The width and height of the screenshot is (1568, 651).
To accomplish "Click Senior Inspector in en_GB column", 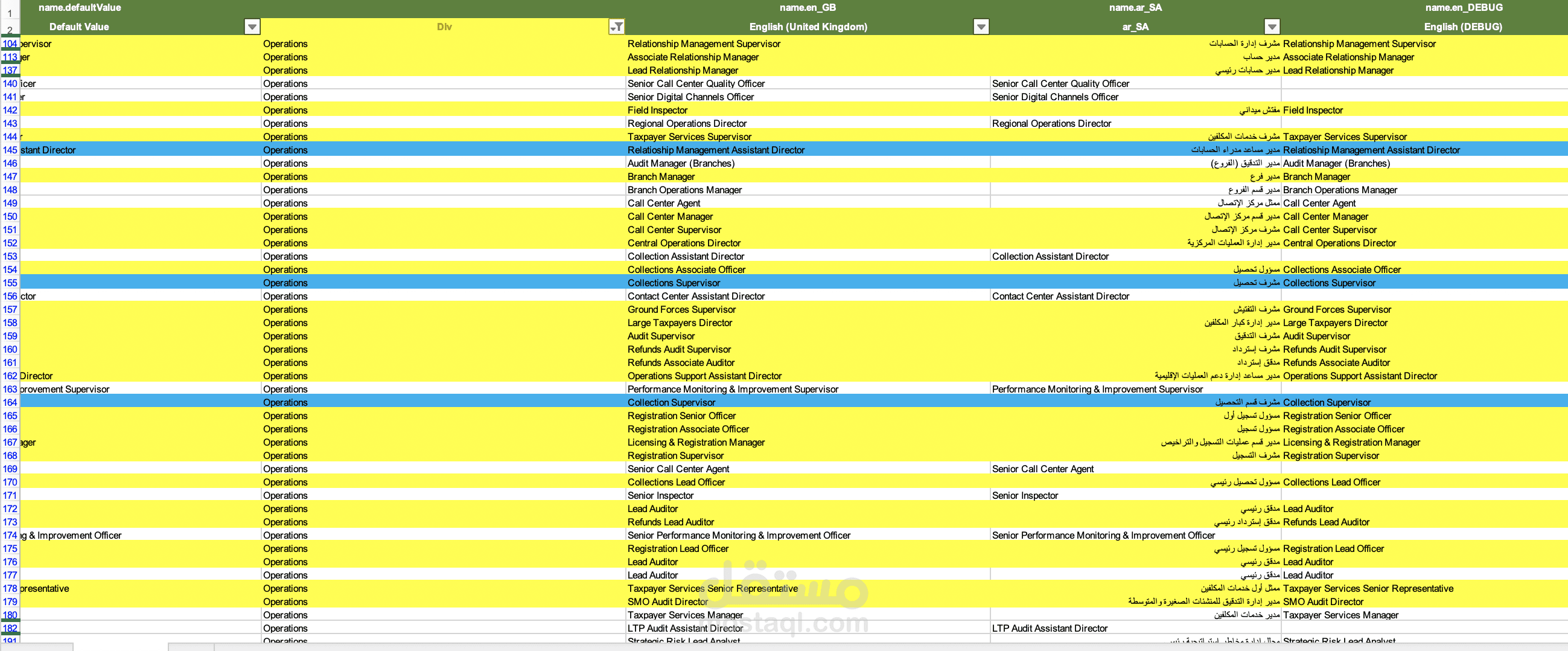I will pos(660,496).
